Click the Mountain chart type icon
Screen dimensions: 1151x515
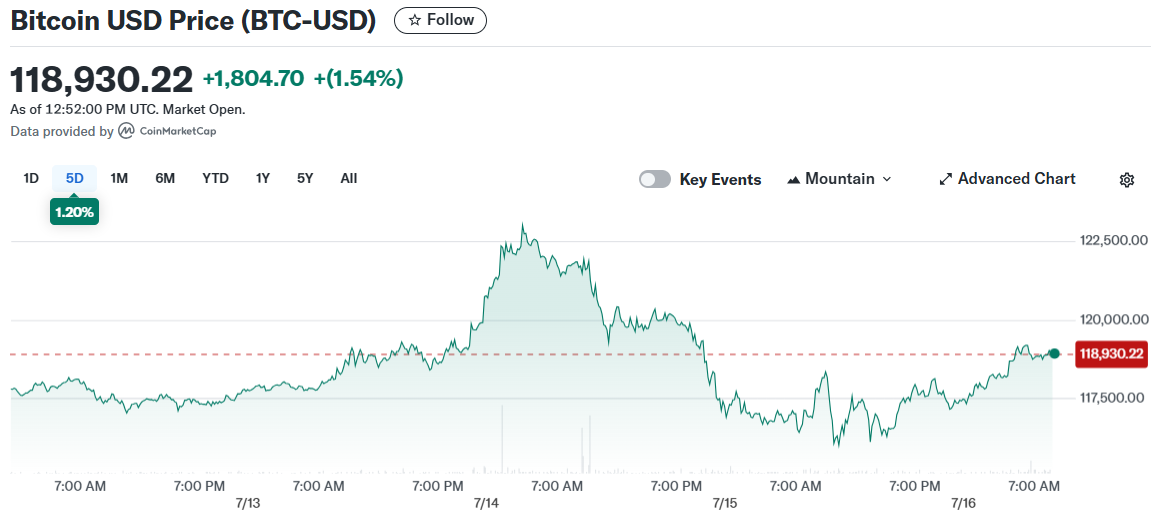coord(794,179)
